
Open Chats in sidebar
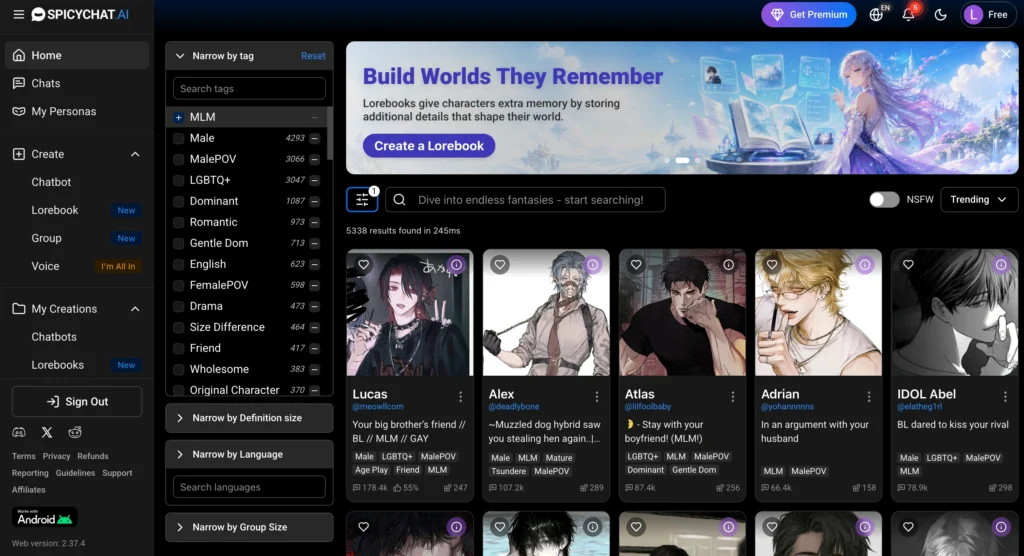(76, 84)
